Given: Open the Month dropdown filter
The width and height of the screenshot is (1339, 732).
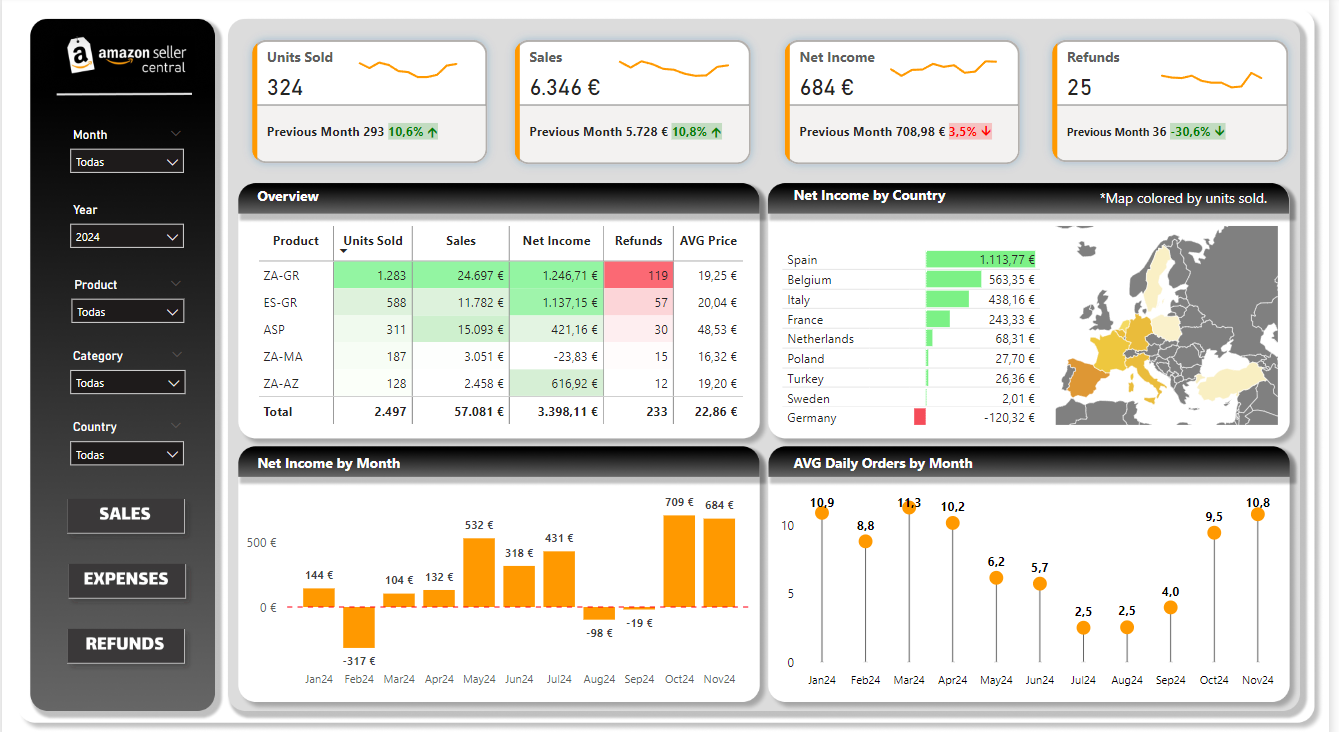Looking at the screenshot, I should [x=127, y=162].
